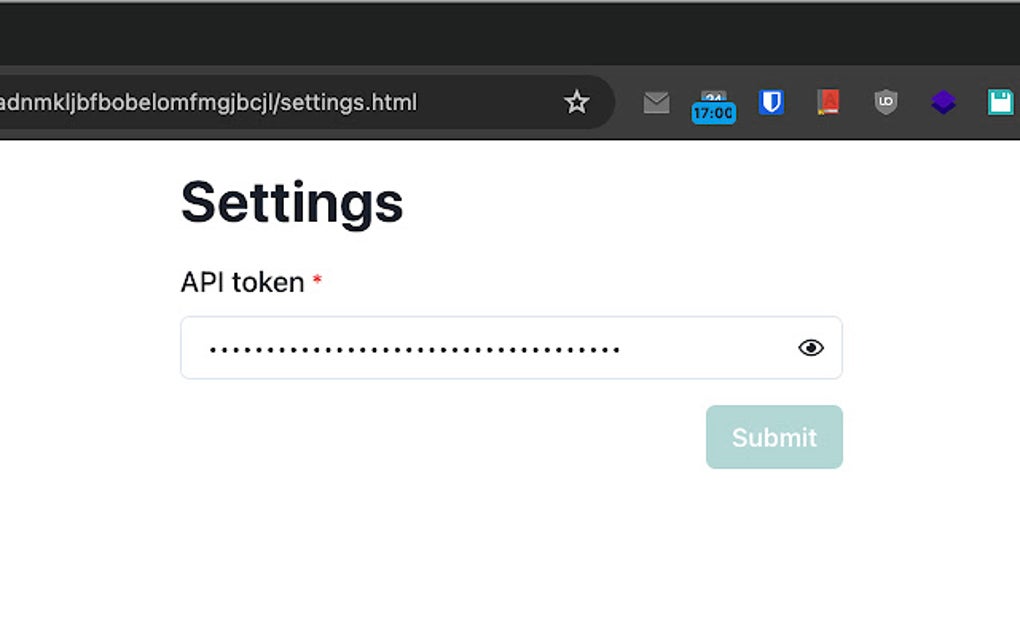The height and width of the screenshot is (638, 1020).
Task: Open the mail envelope extension
Action: (656, 102)
